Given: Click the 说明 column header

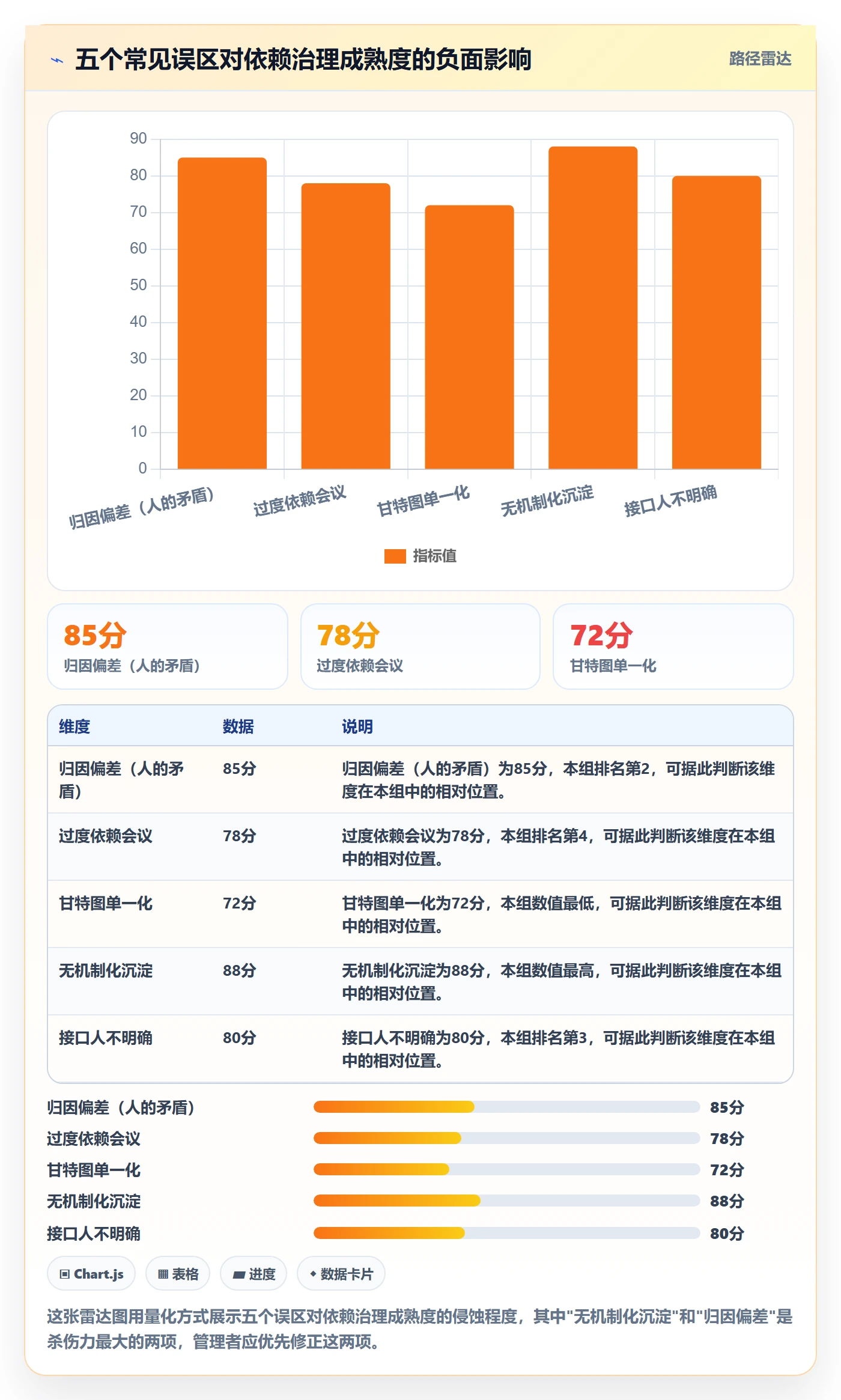Looking at the screenshot, I should pyautogui.click(x=357, y=726).
